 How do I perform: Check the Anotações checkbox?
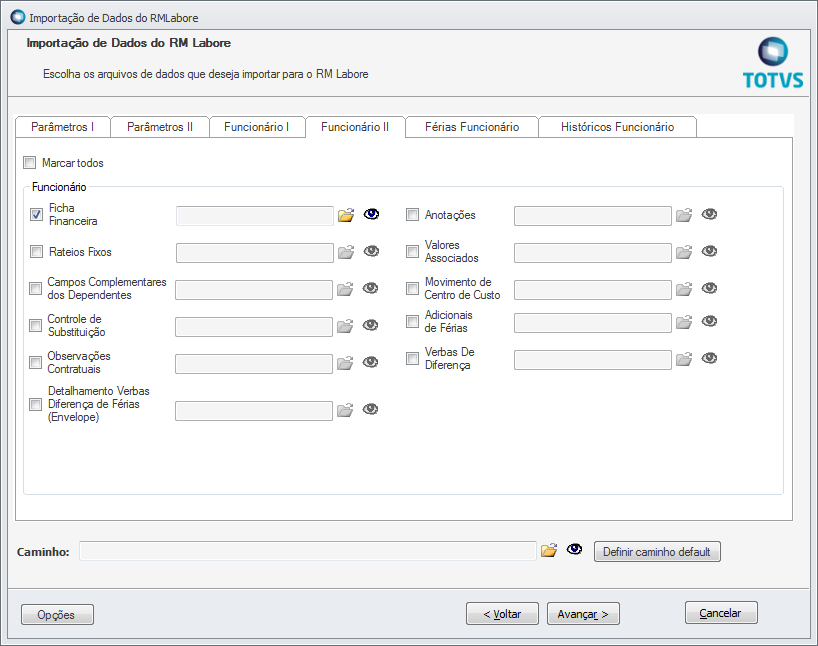pyautogui.click(x=412, y=214)
